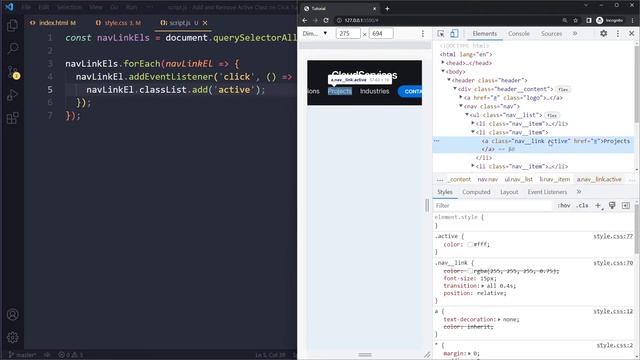This screenshot has height=360, width=640.
Task: Toggle computed styles sidebar pane icon
Action: pos(626,206)
